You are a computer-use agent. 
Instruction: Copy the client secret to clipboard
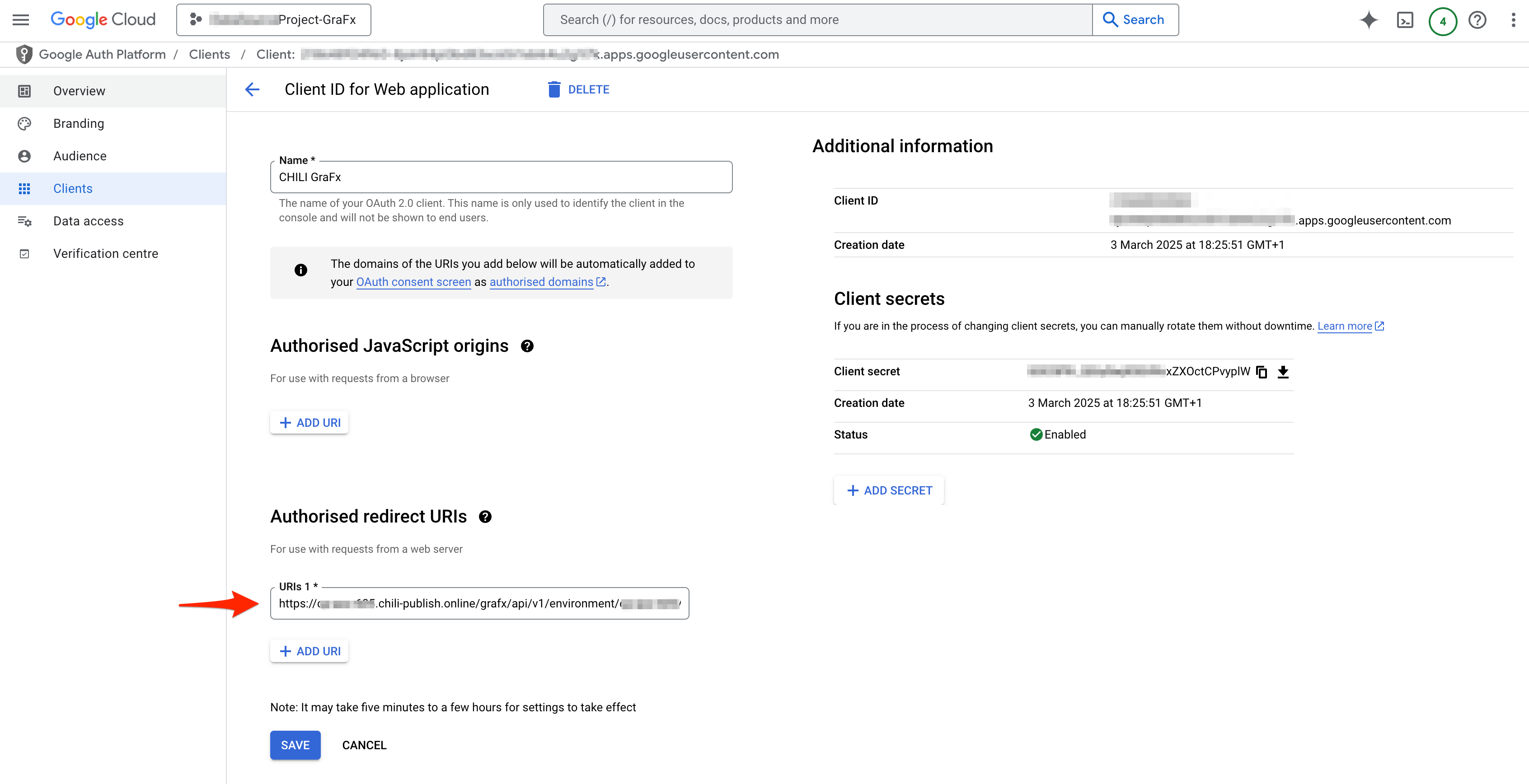pyautogui.click(x=1262, y=372)
